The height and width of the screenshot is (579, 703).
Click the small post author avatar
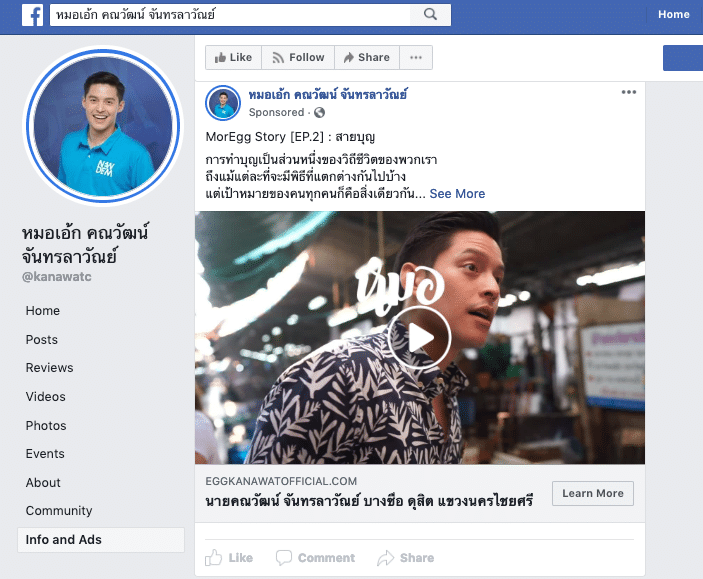pos(223,103)
